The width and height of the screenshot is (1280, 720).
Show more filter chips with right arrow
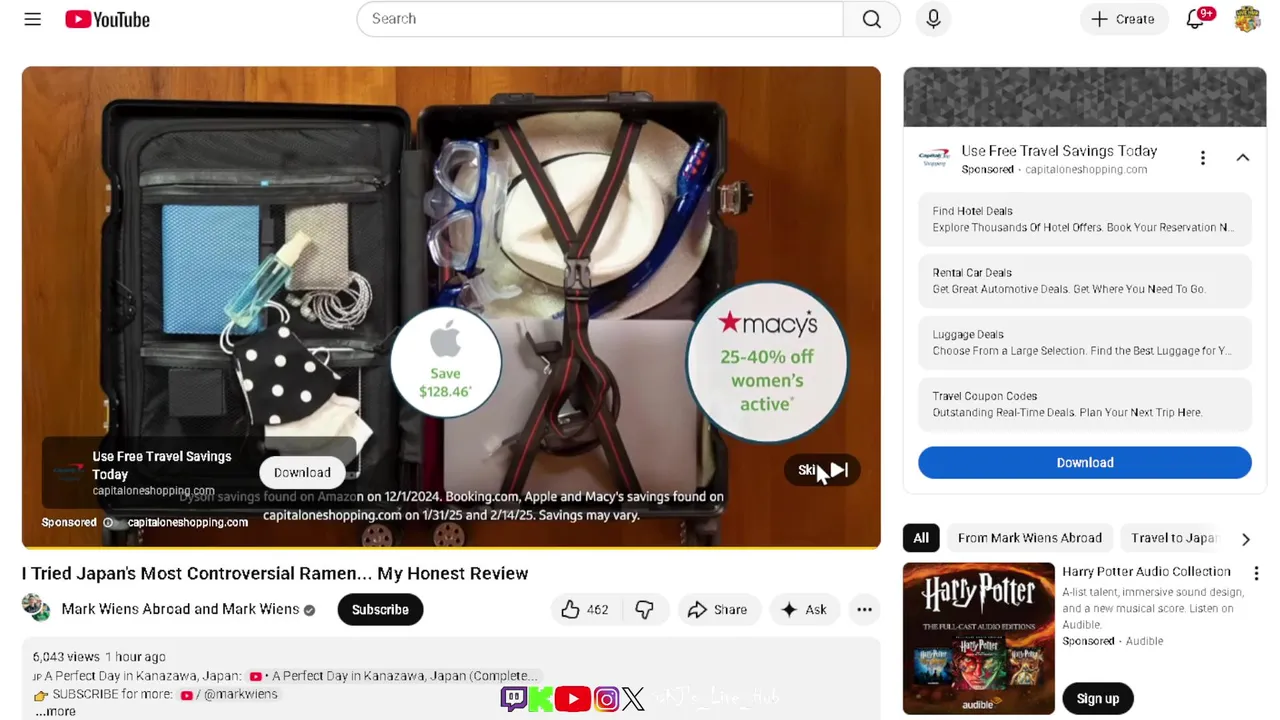tap(1245, 539)
